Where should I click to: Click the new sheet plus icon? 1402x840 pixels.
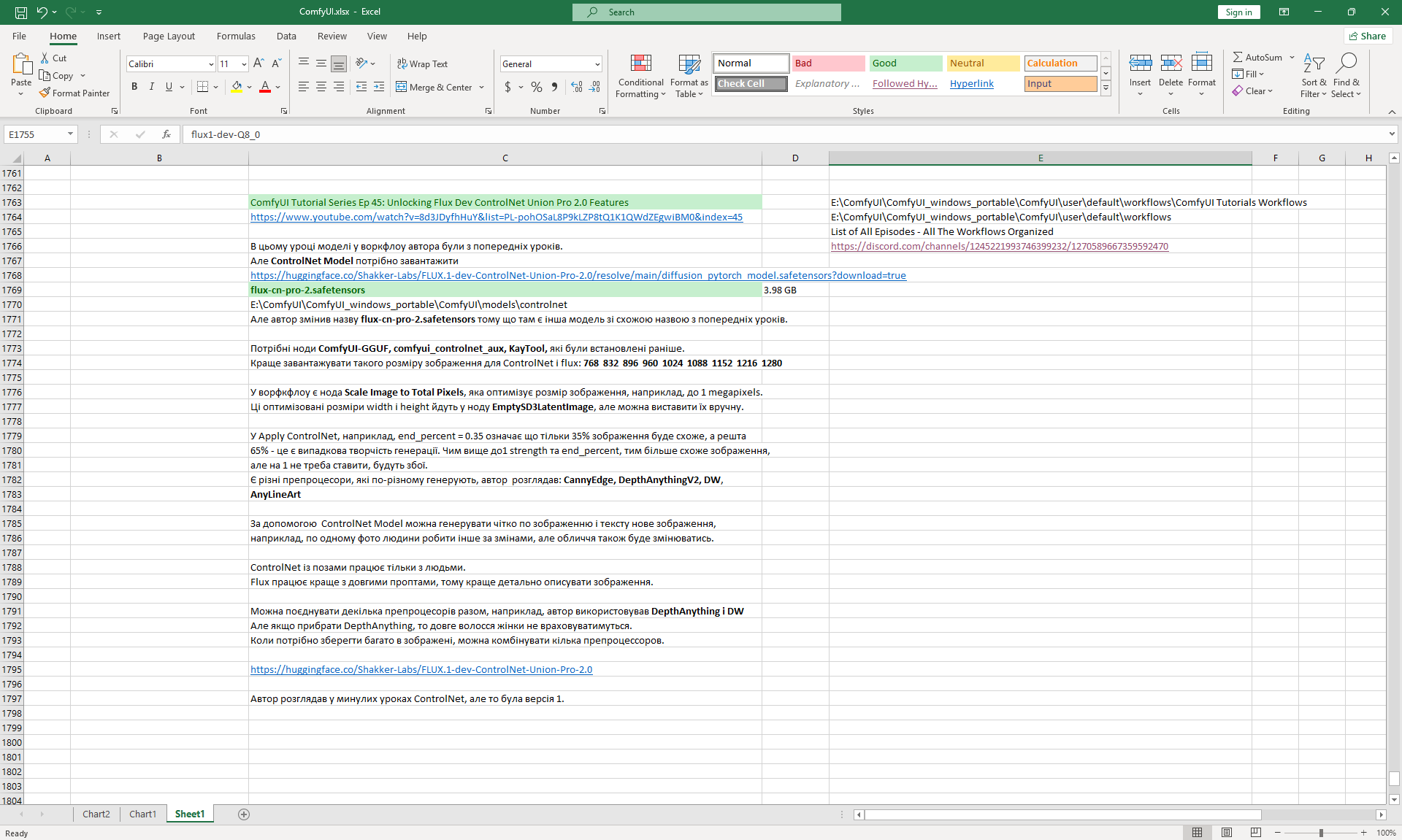244,814
